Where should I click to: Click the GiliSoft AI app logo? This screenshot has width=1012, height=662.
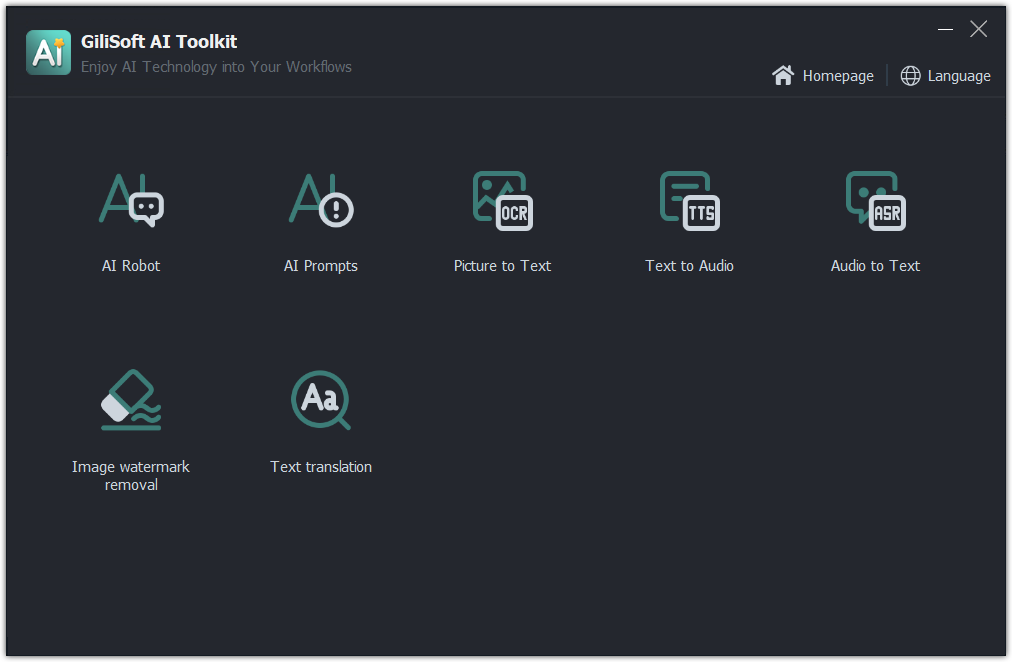48,52
